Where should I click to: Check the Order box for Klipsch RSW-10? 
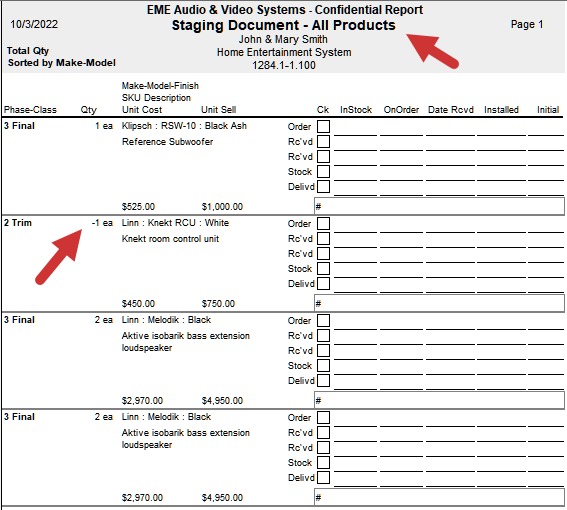[x=323, y=127]
